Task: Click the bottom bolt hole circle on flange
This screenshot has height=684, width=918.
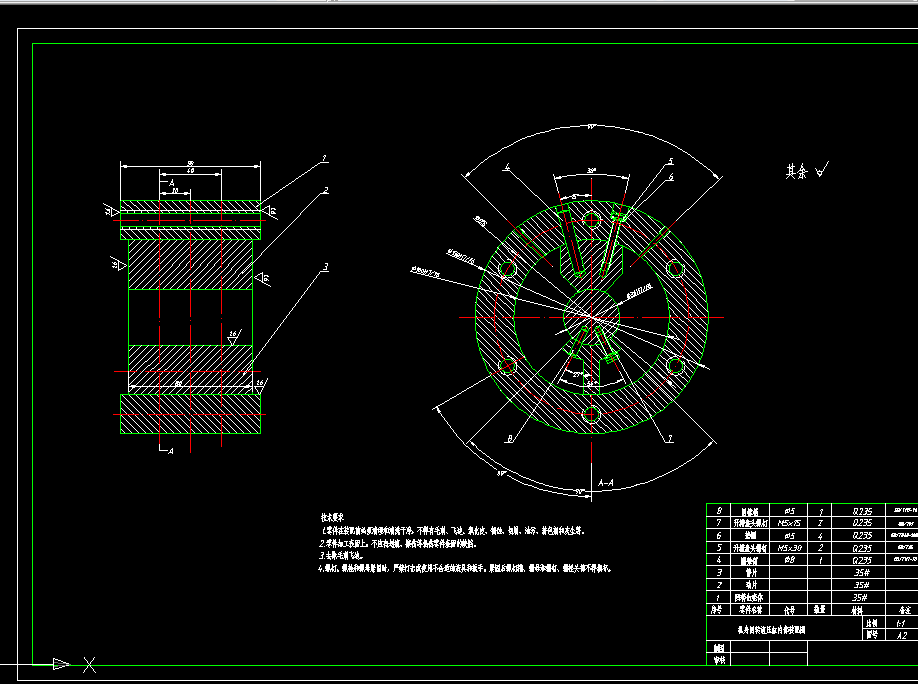Action: (591, 415)
